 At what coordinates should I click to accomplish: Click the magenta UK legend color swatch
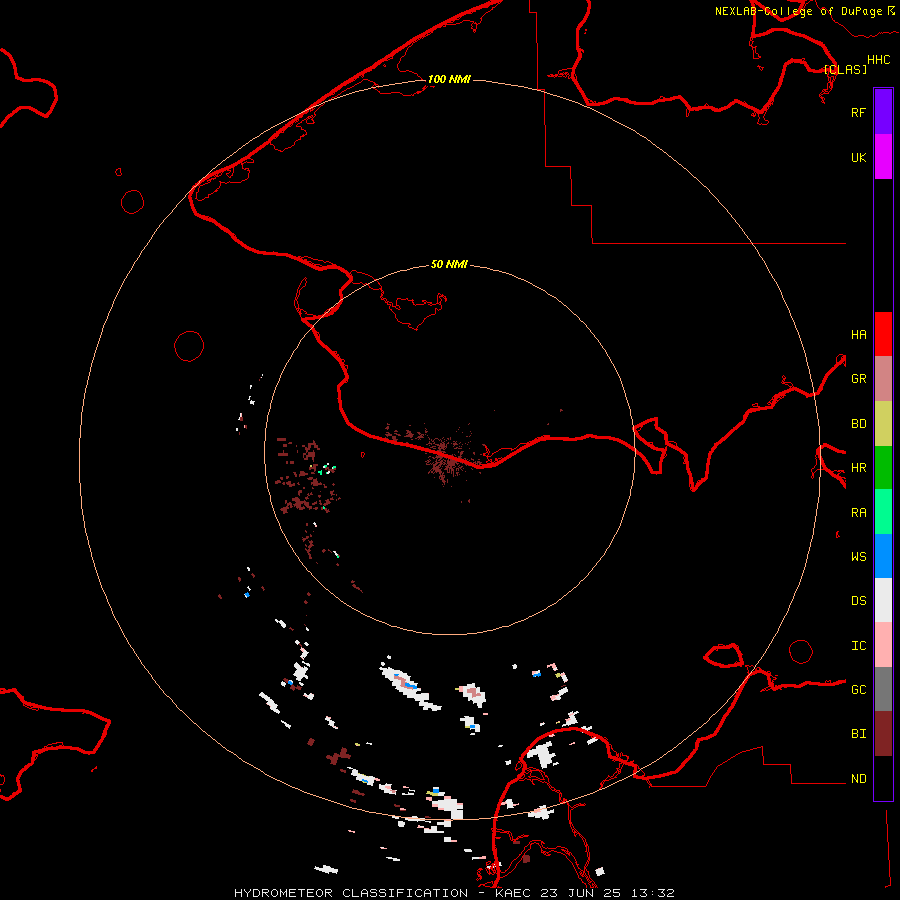[883, 157]
